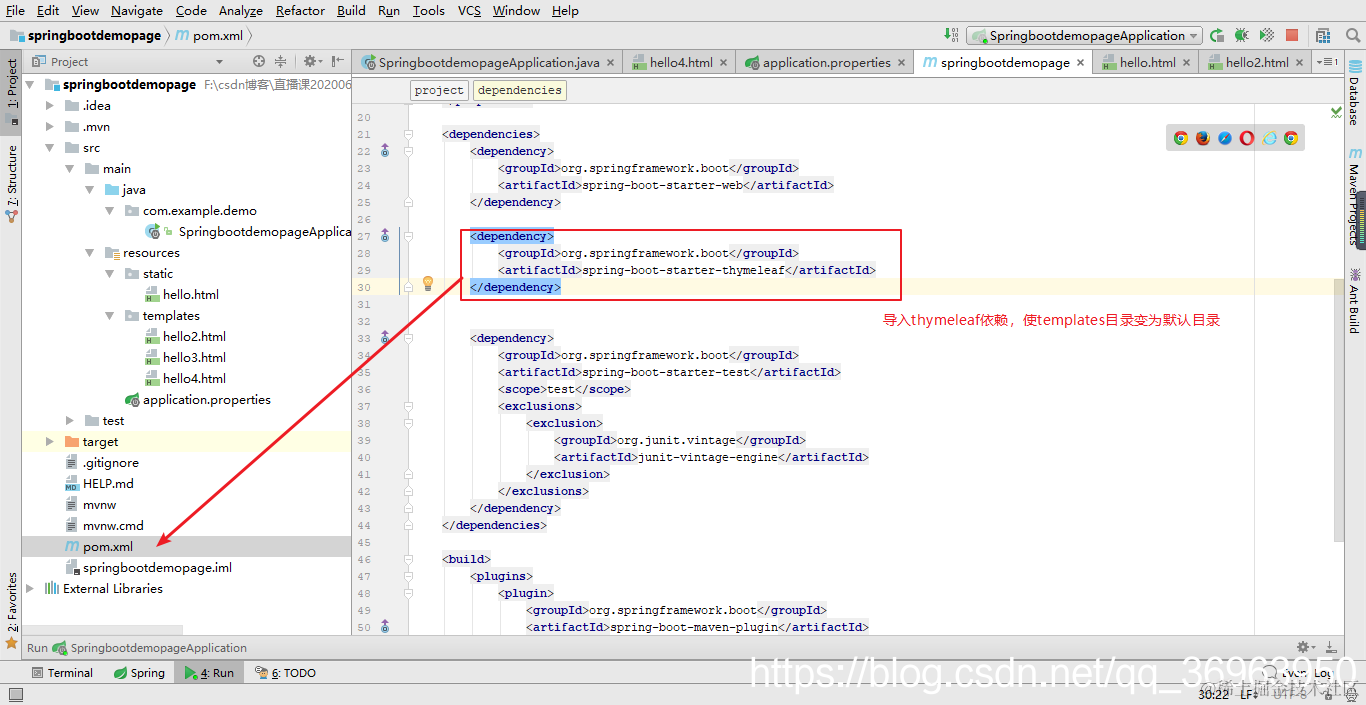Image resolution: width=1366 pixels, height=705 pixels.
Task: Toggle the Ant Build tool window
Action: 1355,301
